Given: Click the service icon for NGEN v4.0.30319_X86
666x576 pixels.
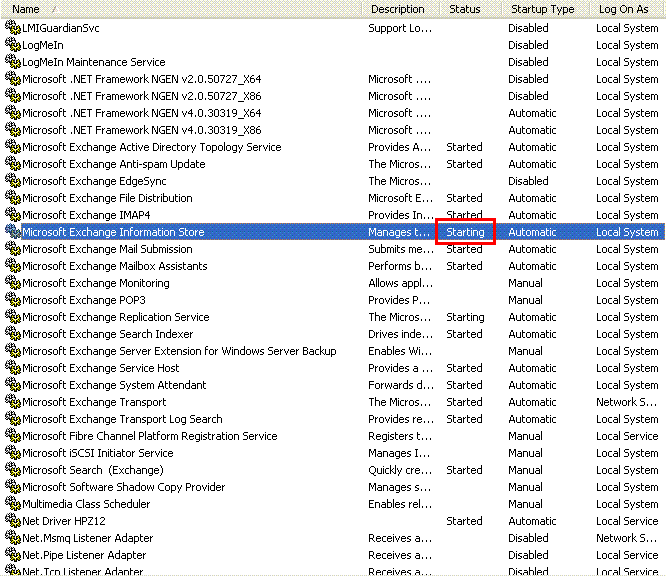Looking at the screenshot, I should [13, 130].
